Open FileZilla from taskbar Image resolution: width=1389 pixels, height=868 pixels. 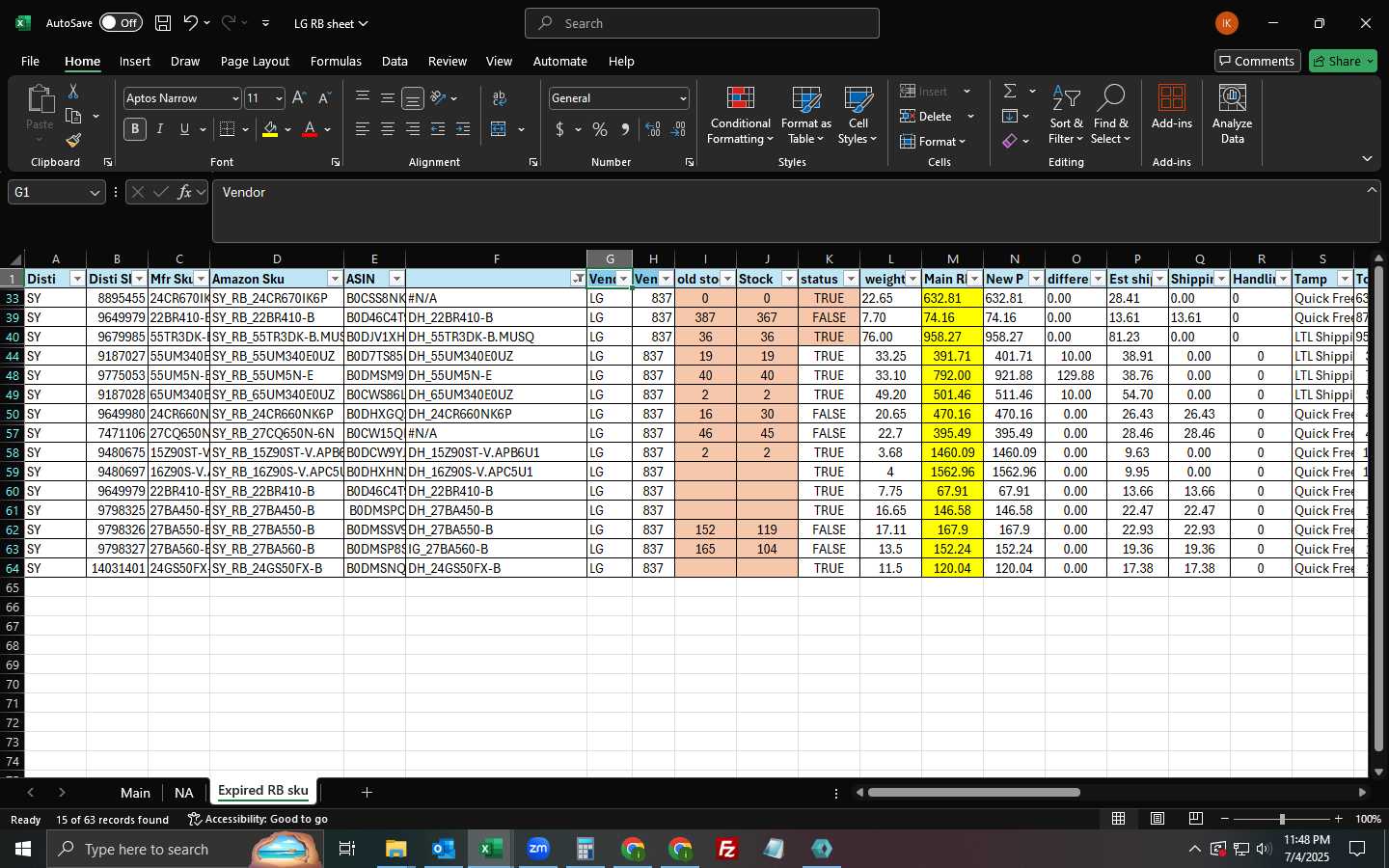pos(727,849)
